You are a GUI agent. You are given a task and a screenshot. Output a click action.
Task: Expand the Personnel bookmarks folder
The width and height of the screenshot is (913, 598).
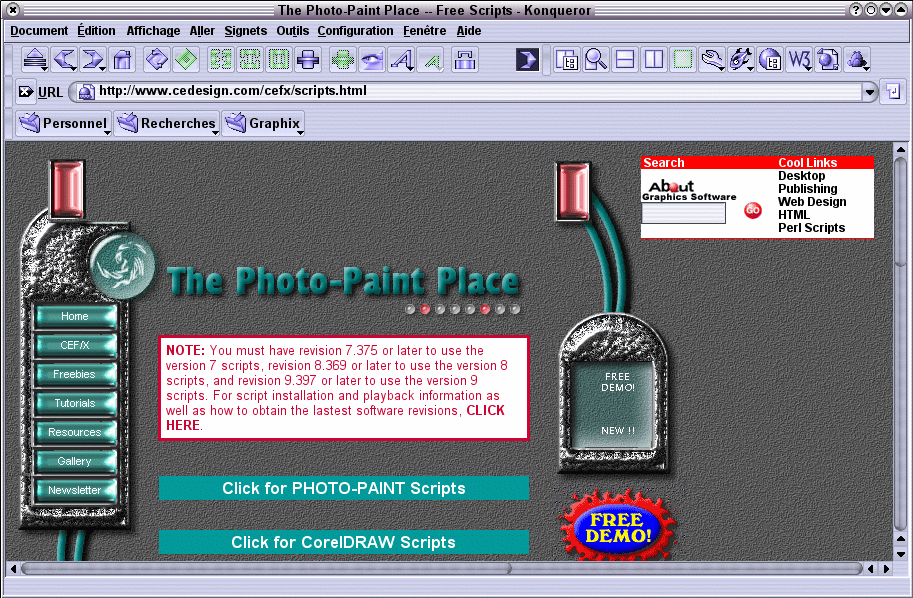coord(63,123)
